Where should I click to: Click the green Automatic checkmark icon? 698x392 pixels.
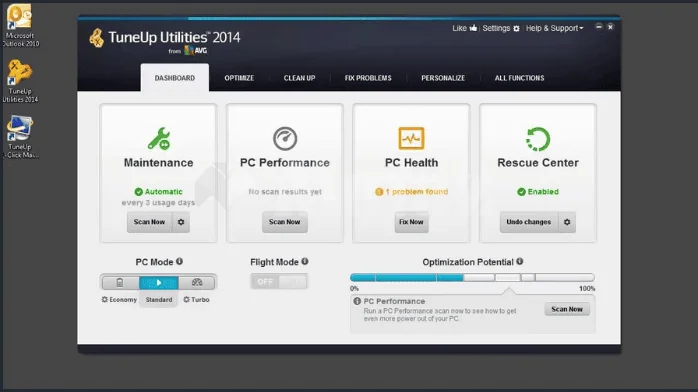[138, 192]
